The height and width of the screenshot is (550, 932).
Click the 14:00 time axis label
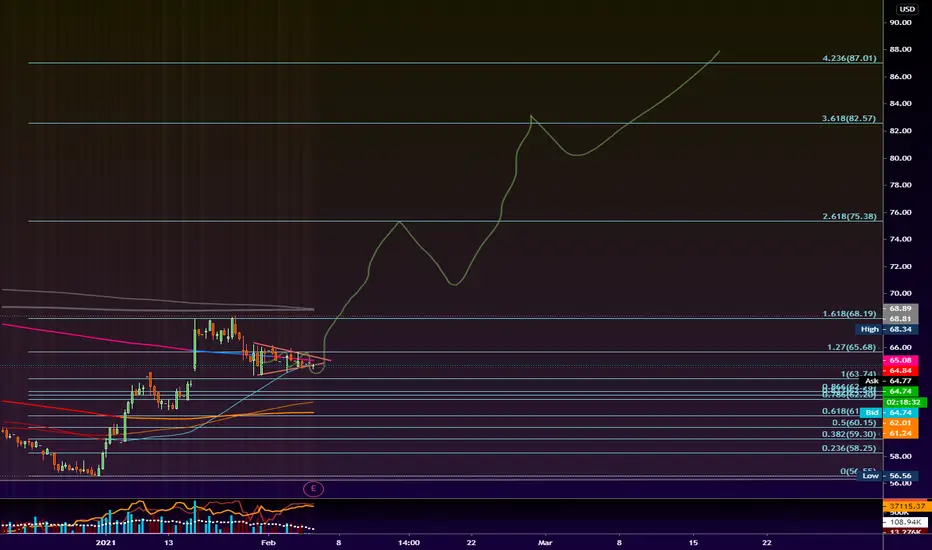[409, 542]
